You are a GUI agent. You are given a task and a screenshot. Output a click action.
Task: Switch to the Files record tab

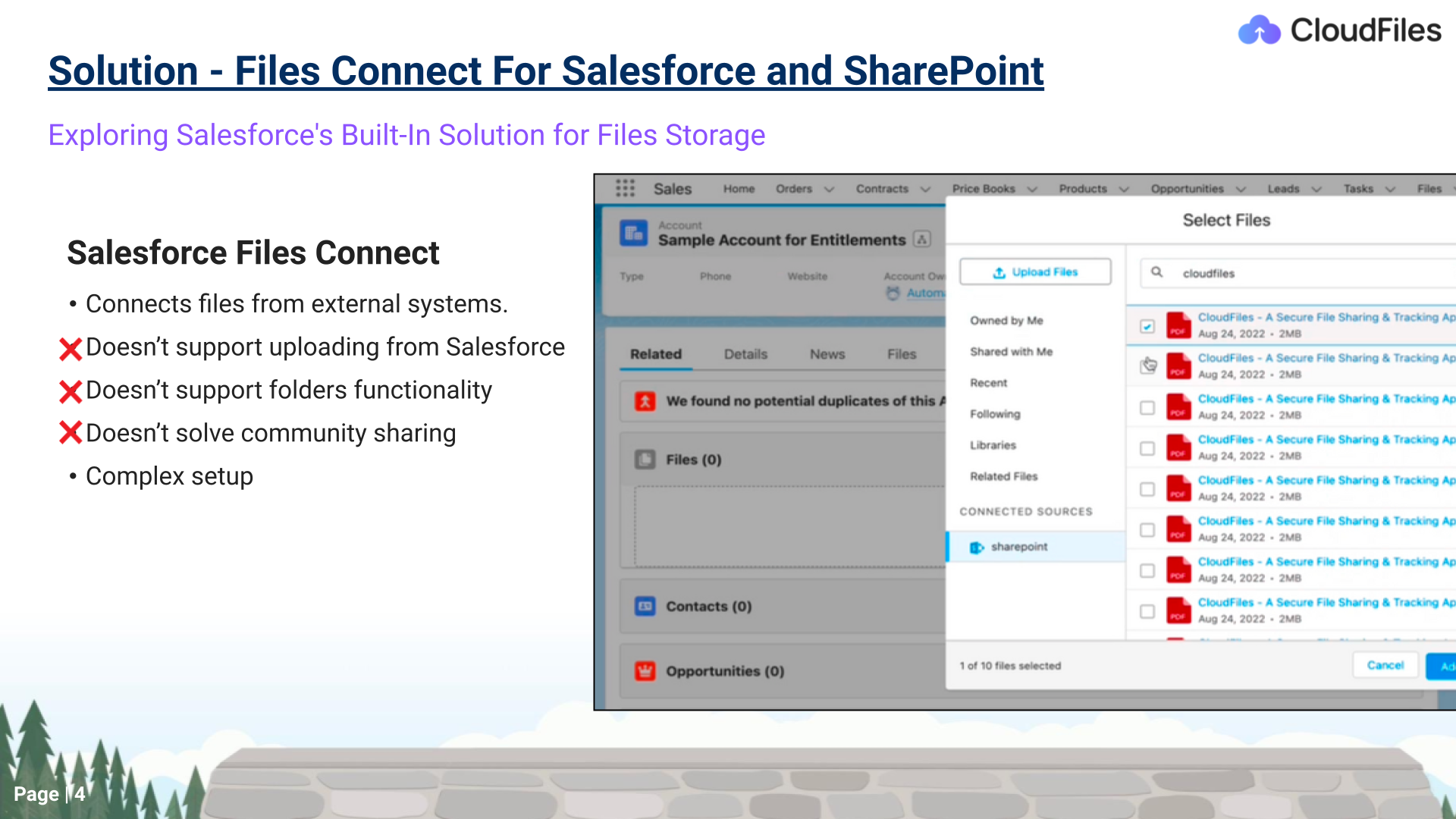(x=902, y=354)
